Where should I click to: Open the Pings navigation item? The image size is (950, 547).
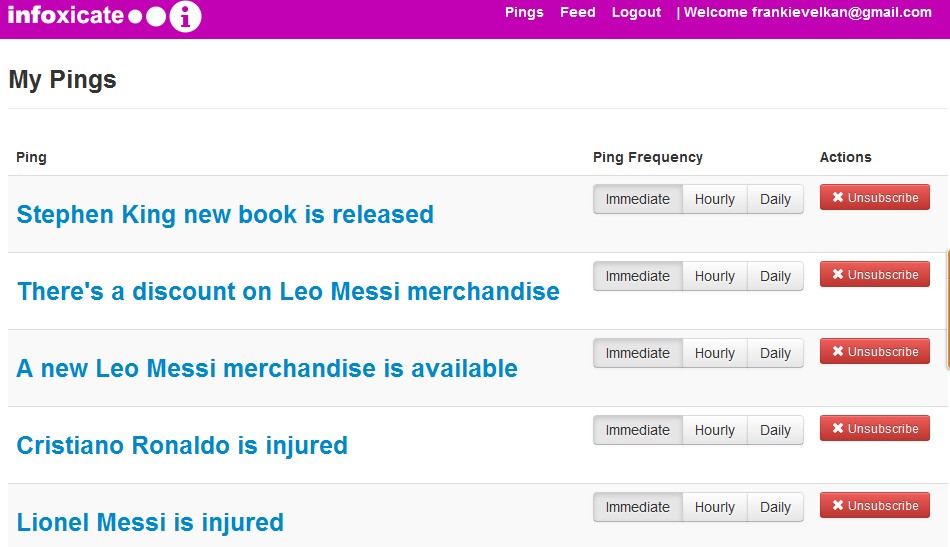(x=524, y=13)
